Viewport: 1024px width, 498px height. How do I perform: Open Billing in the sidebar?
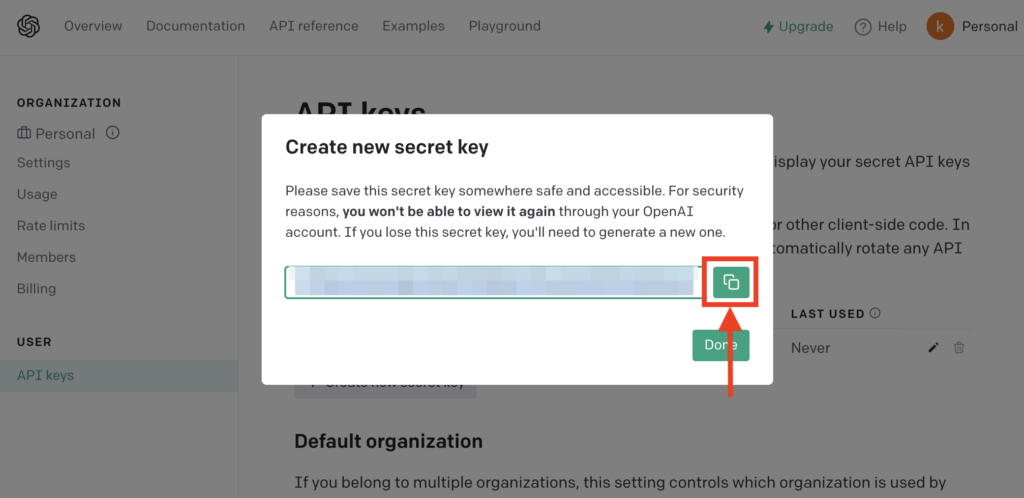[37, 288]
